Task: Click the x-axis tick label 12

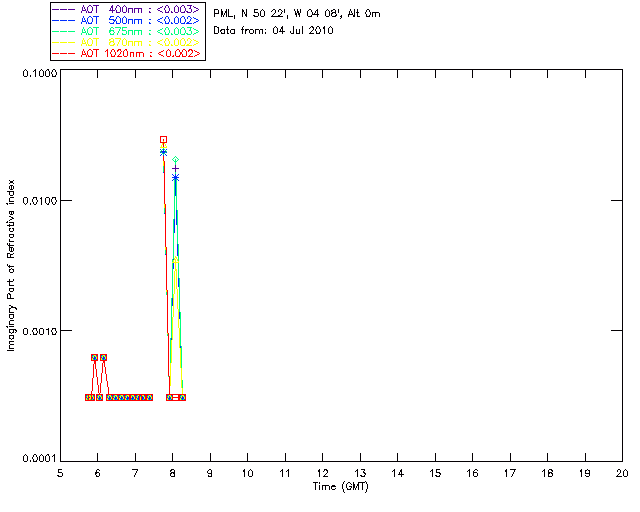Action: [x=322, y=473]
